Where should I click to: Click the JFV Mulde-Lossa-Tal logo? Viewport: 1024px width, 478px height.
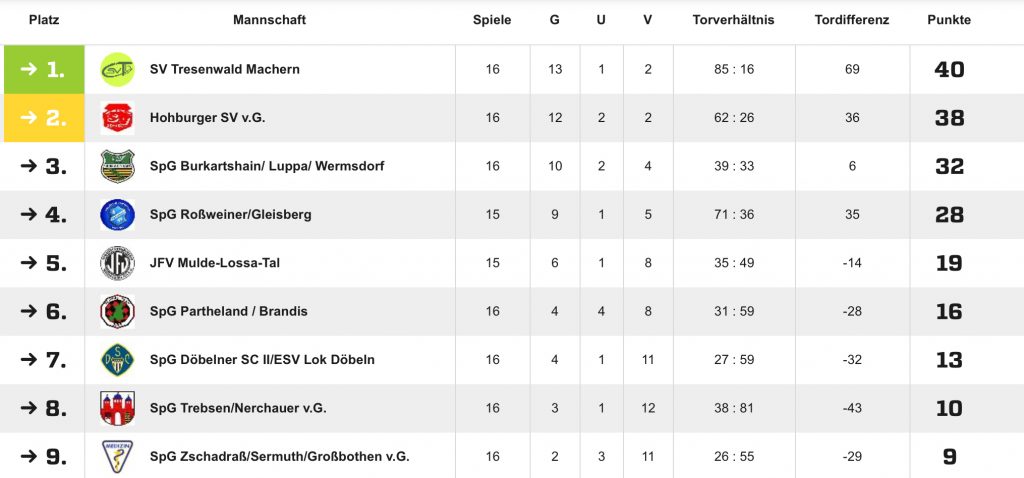point(117,263)
